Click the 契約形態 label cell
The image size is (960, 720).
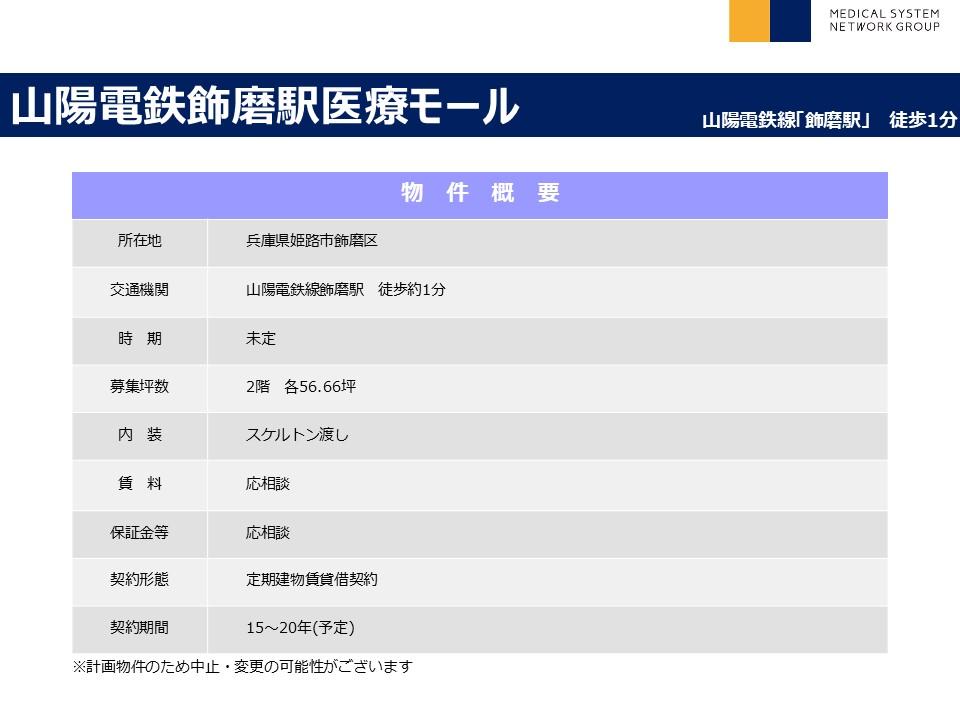(140, 582)
